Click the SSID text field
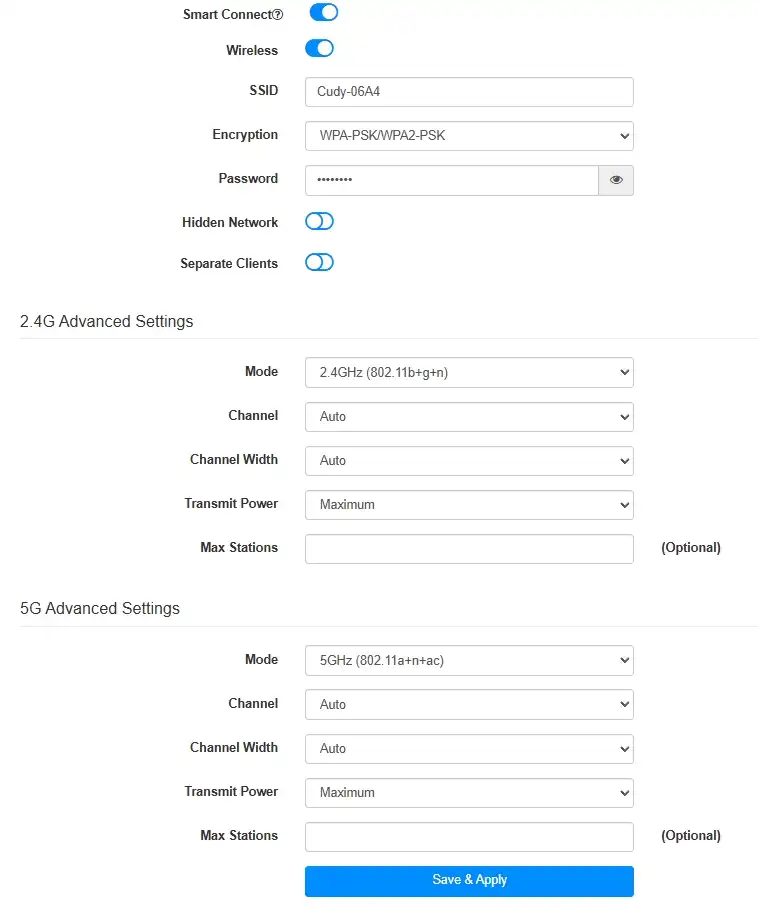This screenshot has width=758, height=907. (469, 92)
